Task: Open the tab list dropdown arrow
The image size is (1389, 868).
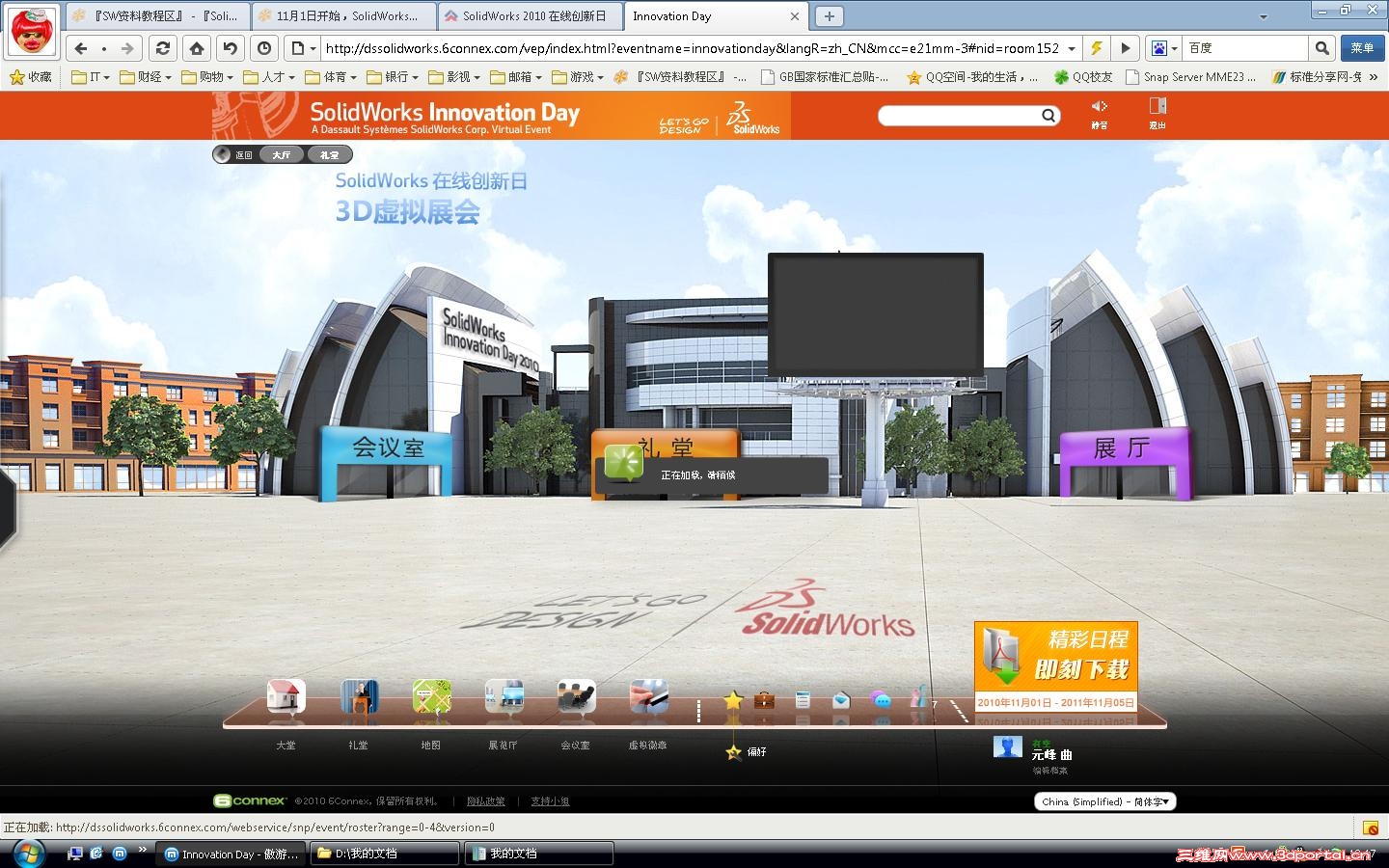Action: pyautogui.click(x=1264, y=16)
